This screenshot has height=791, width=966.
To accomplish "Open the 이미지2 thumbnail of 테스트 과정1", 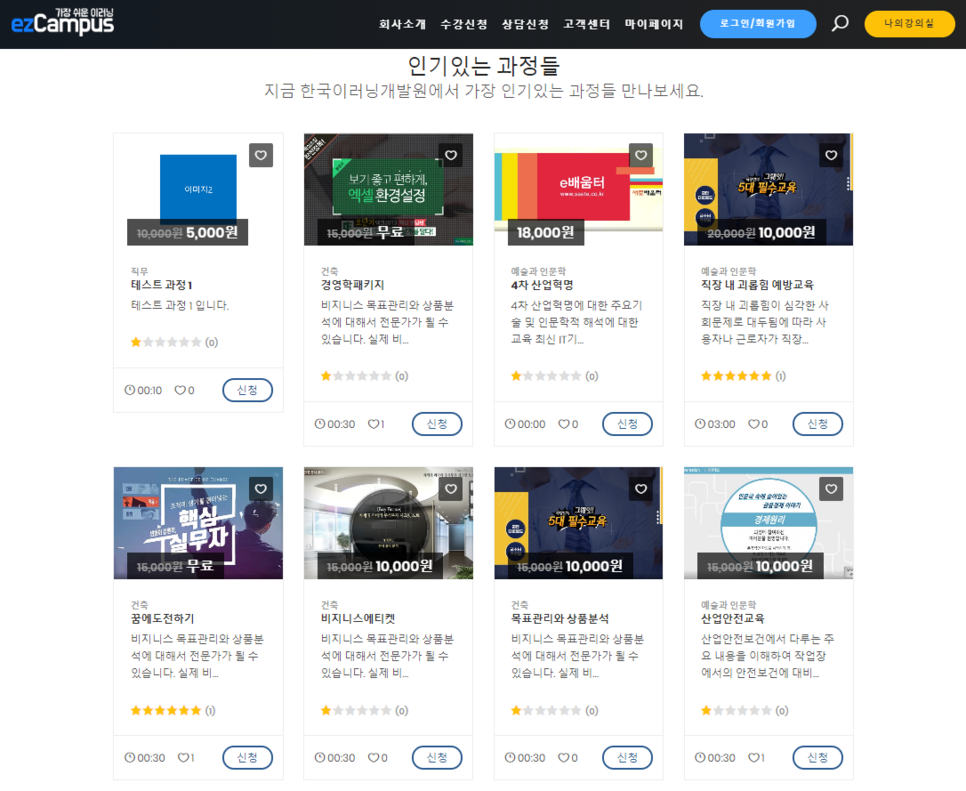I will [x=198, y=189].
